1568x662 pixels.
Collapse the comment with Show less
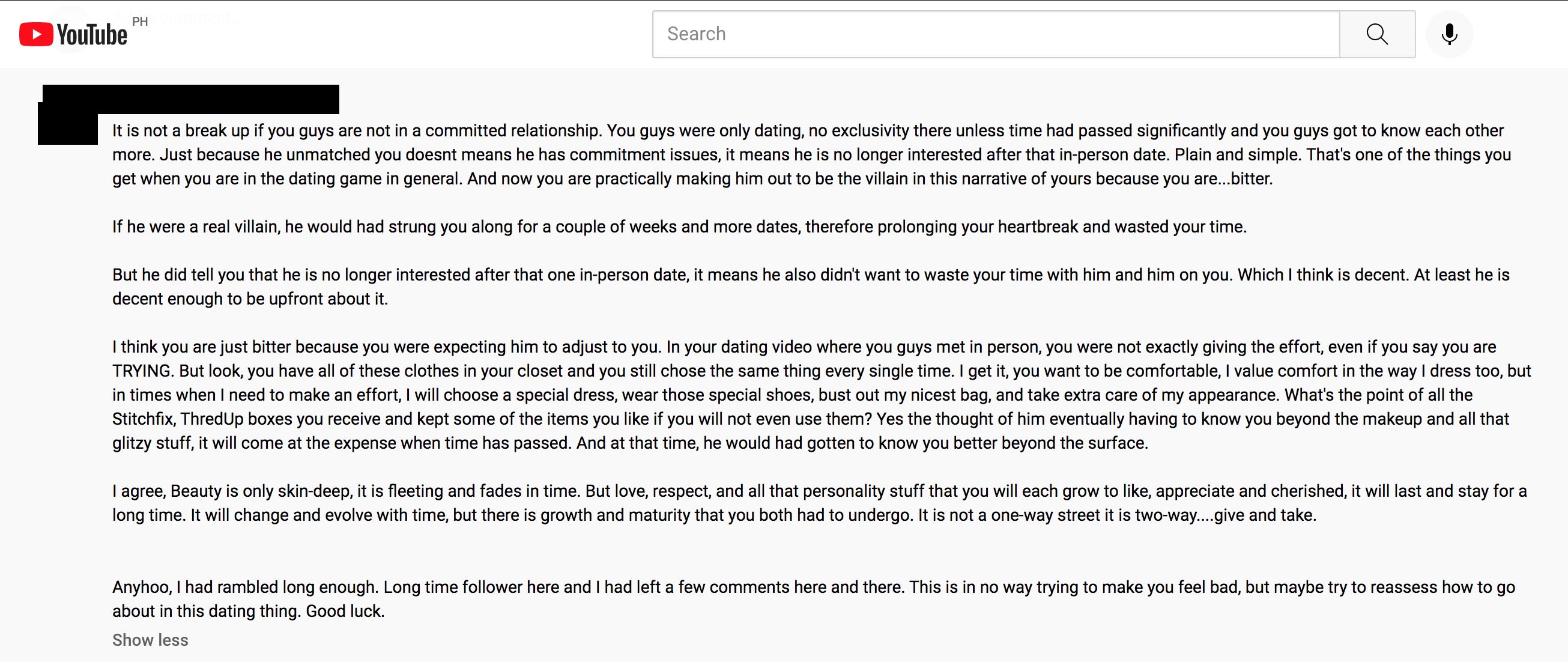[150, 640]
